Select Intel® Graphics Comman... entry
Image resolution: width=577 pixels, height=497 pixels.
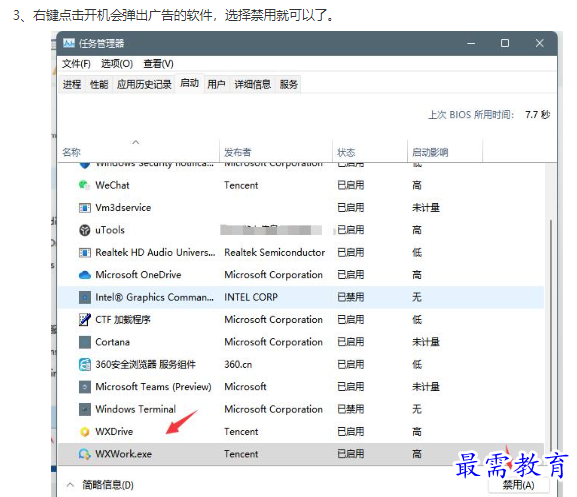(x=155, y=297)
